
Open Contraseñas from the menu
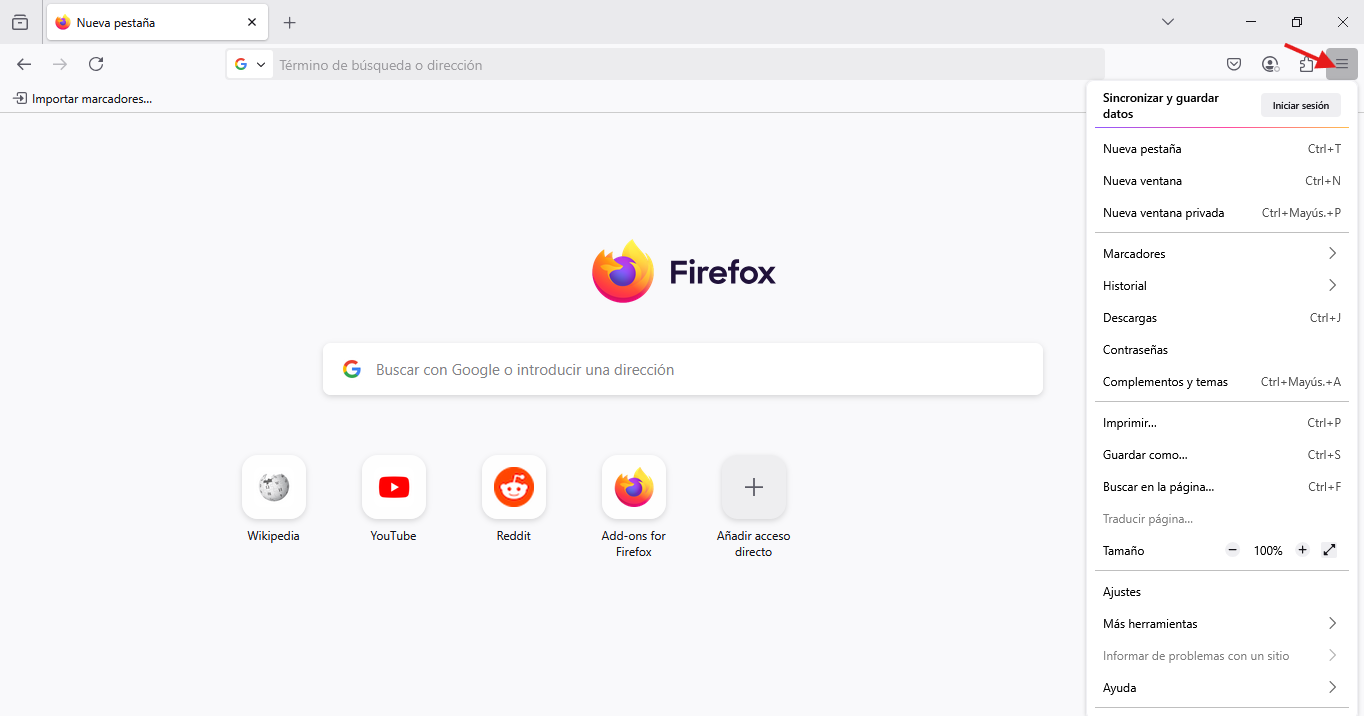coord(1222,350)
